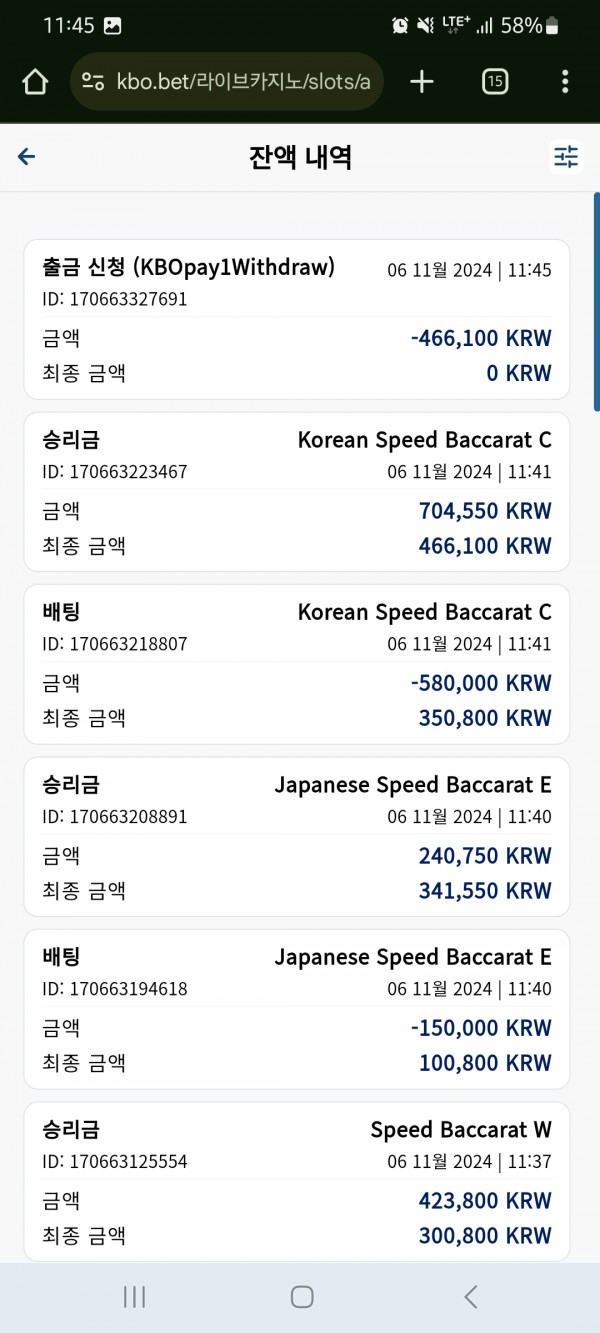
Task: Select the Japanese Speed Baccarat E win entry
Action: (x=297, y=837)
